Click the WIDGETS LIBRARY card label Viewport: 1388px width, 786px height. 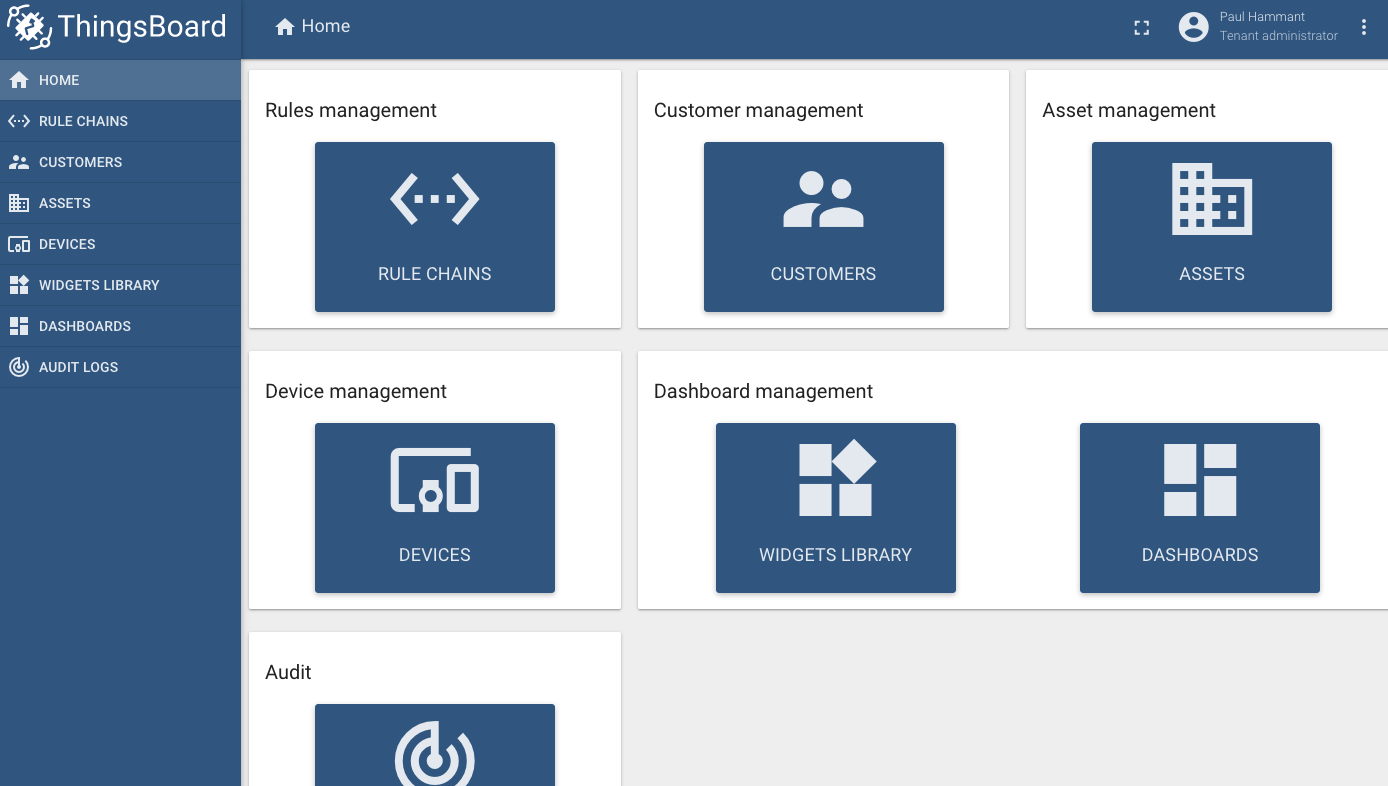coord(836,555)
